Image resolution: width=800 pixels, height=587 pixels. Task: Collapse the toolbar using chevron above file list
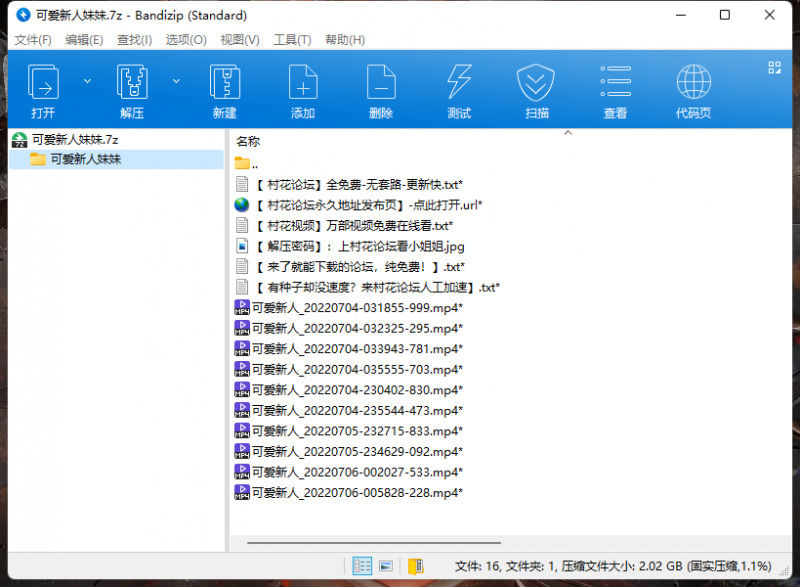(568, 132)
